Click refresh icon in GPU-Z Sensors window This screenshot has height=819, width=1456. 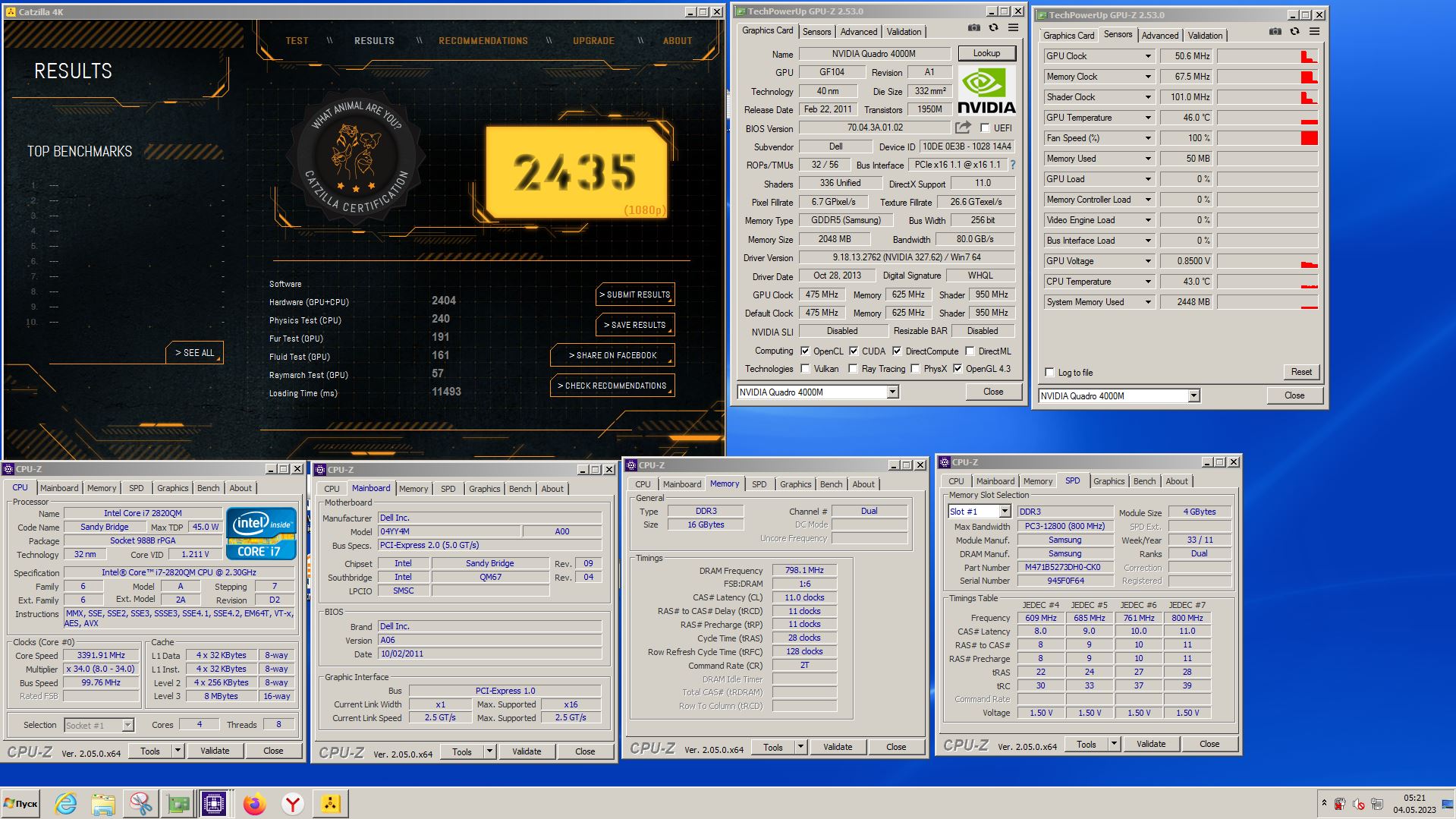point(1294,32)
